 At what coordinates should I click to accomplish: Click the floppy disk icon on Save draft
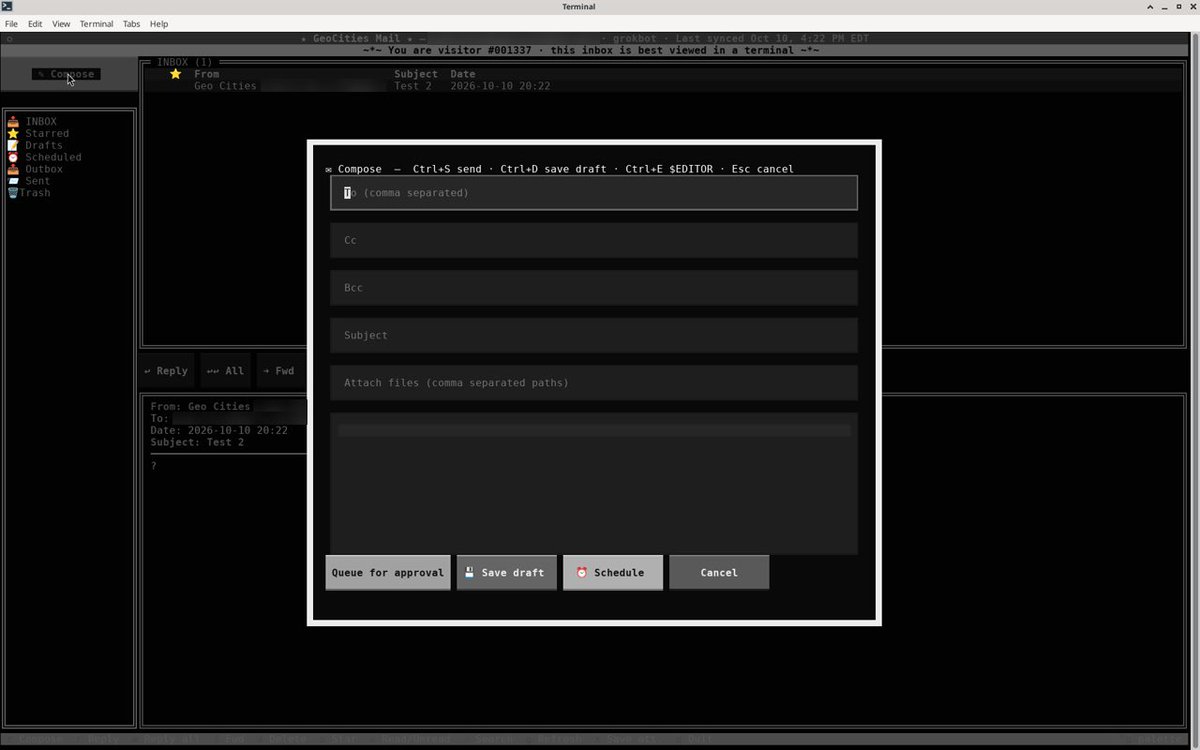[470, 573]
